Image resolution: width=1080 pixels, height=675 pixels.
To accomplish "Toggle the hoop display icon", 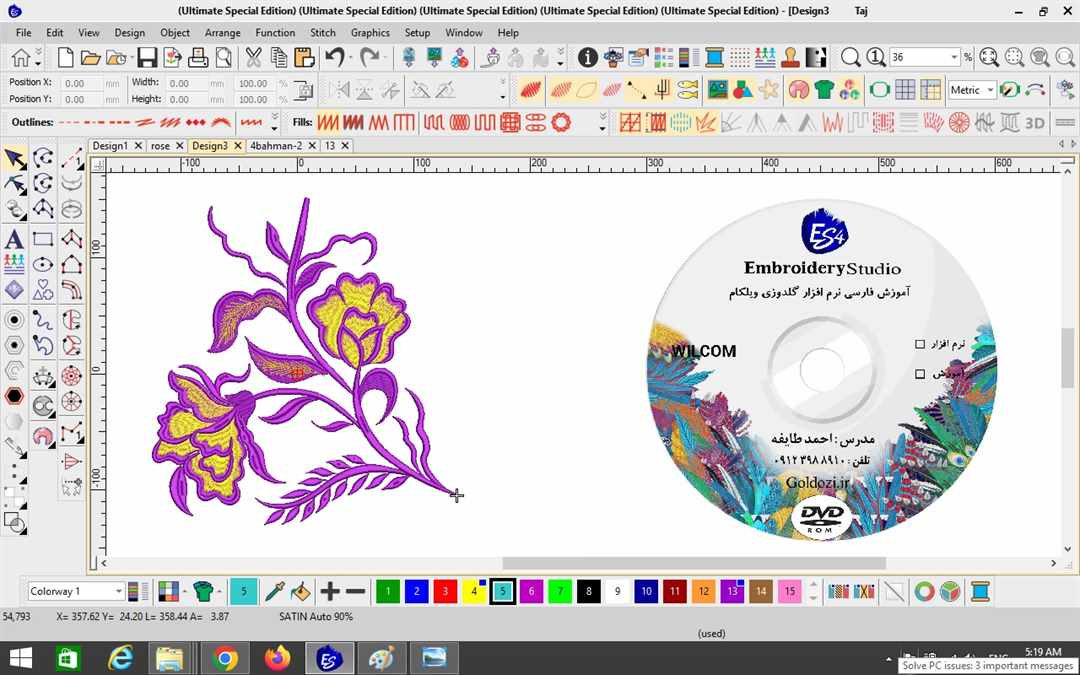I will (x=880, y=90).
